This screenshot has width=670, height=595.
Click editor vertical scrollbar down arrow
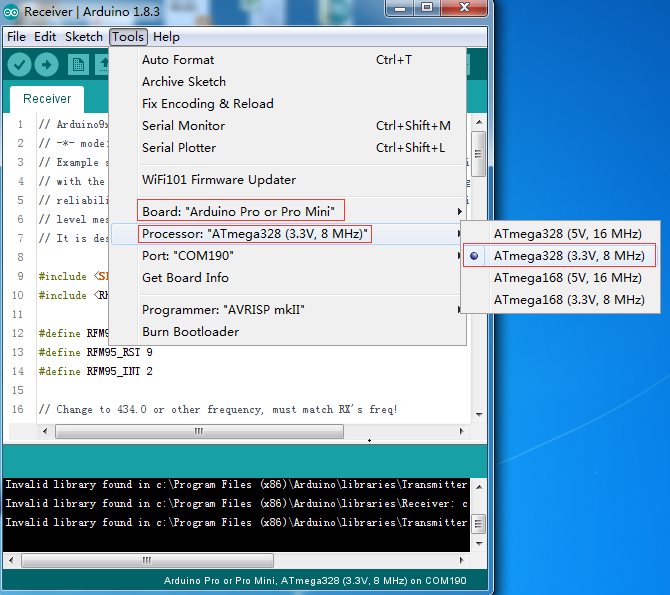click(x=479, y=414)
